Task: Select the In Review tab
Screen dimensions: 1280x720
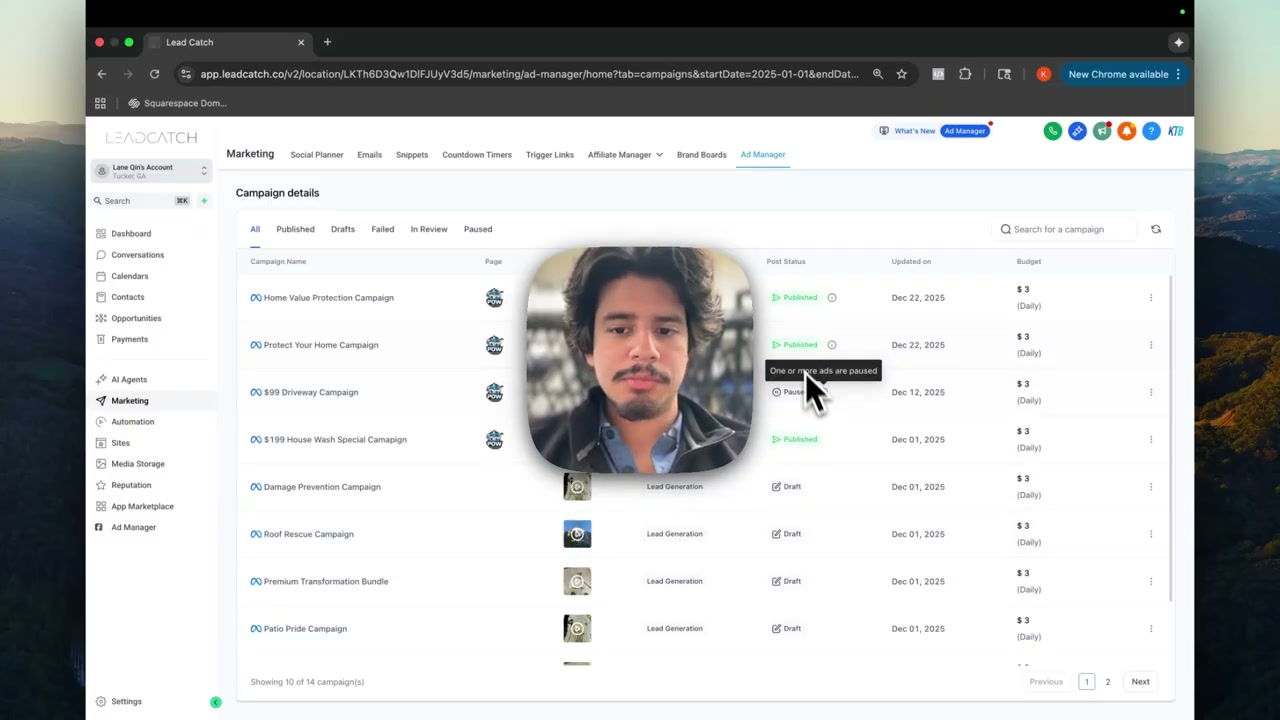Action: tap(429, 229)
